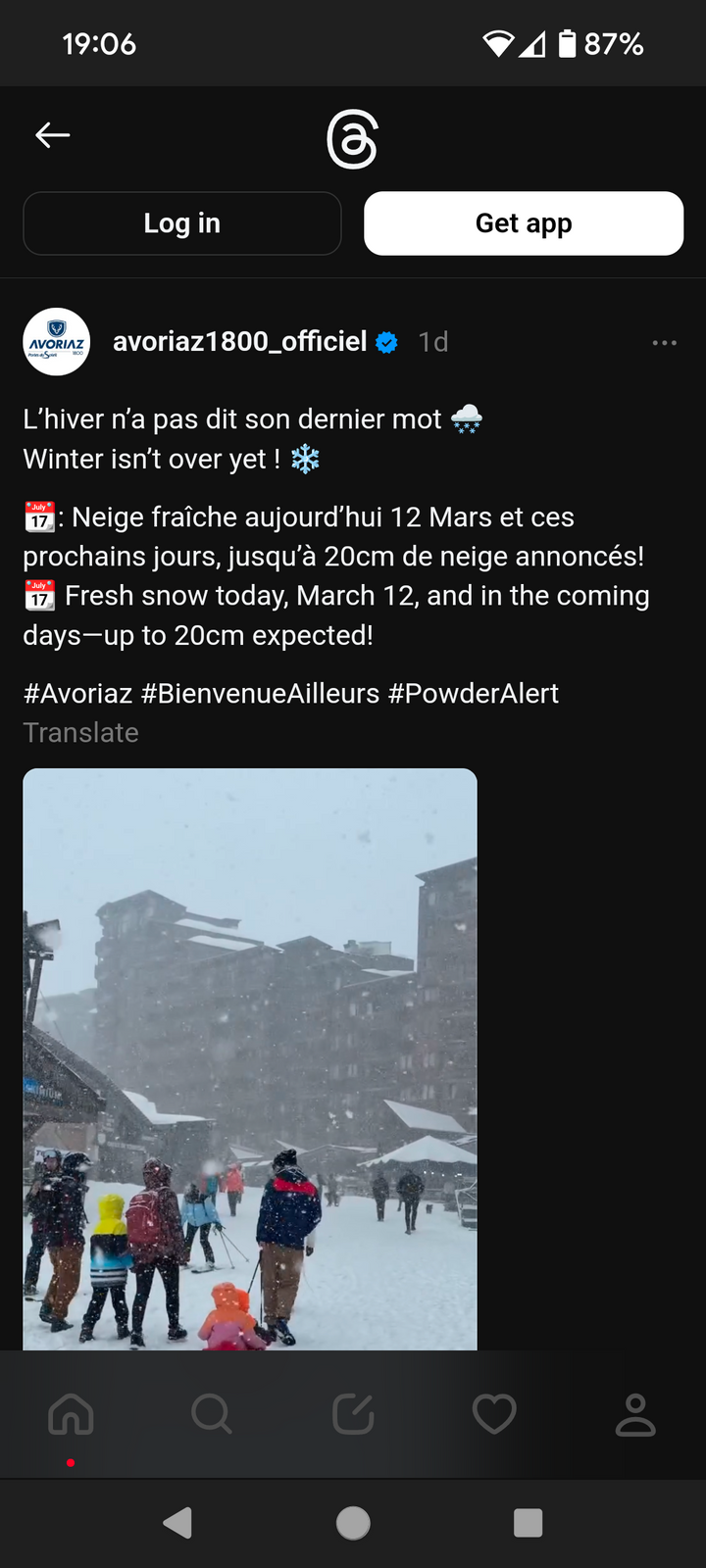
Task: Open the profile person icon
Action: pos(635,1414)
